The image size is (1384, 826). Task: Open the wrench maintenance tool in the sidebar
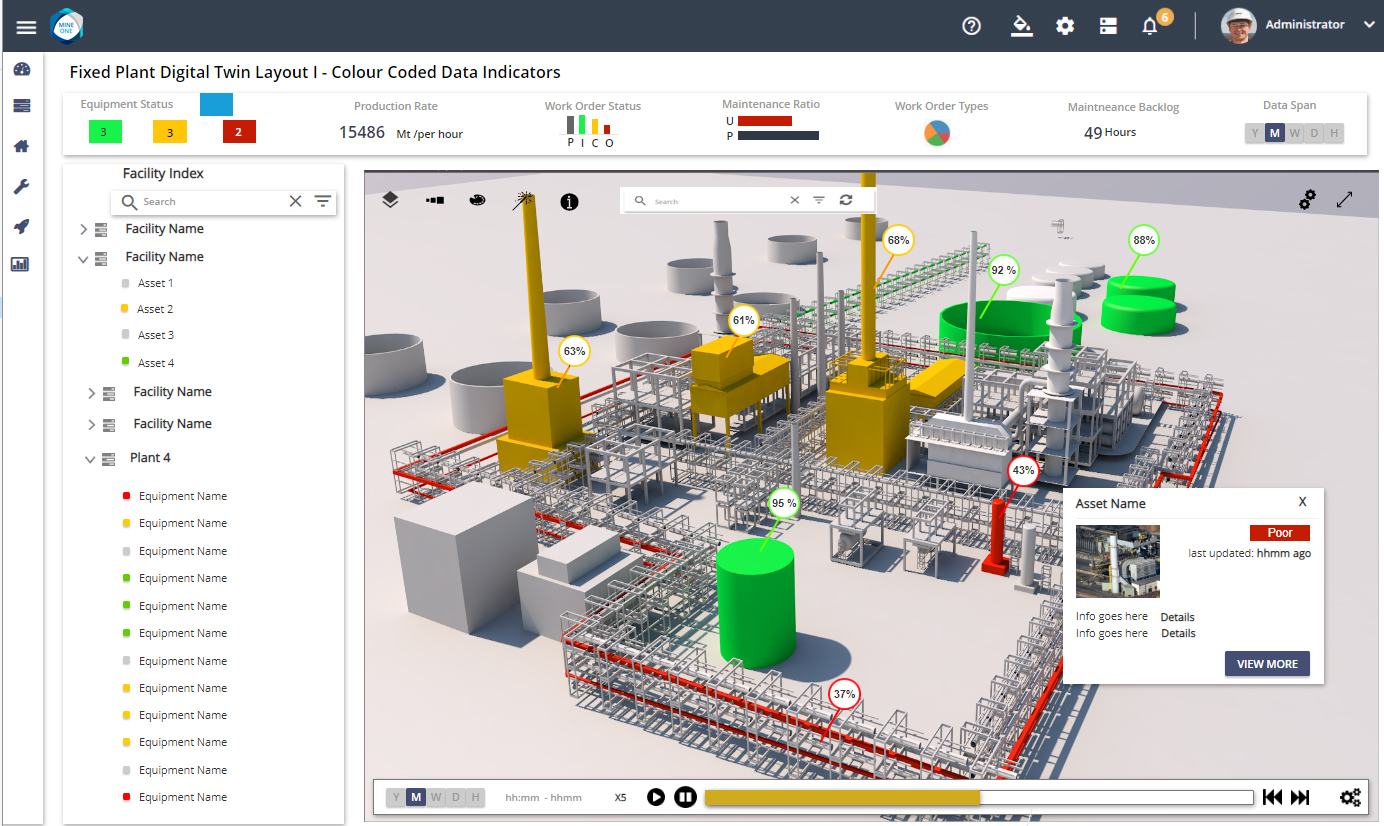[21, 186]
